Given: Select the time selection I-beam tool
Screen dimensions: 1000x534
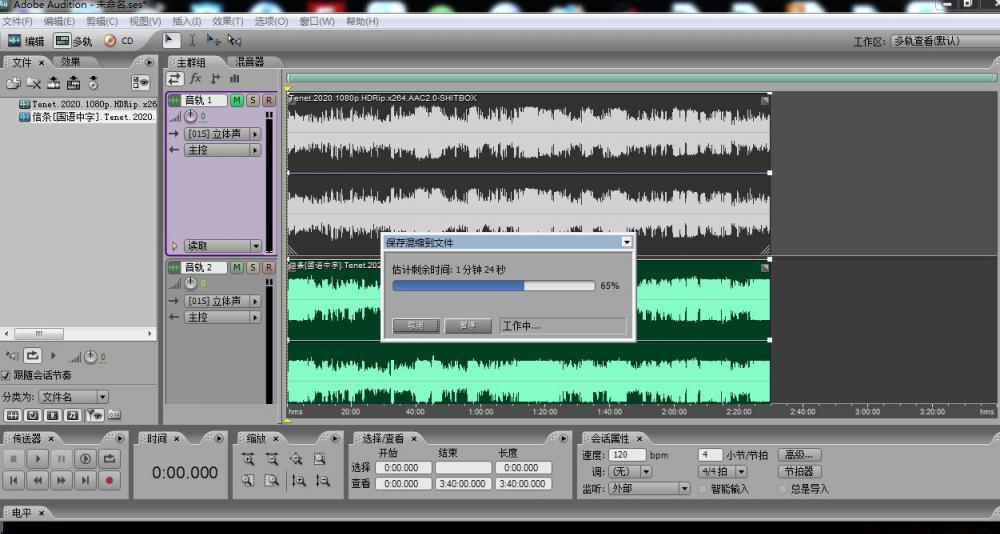Looking at the screenshot, I should pos(191,40).
